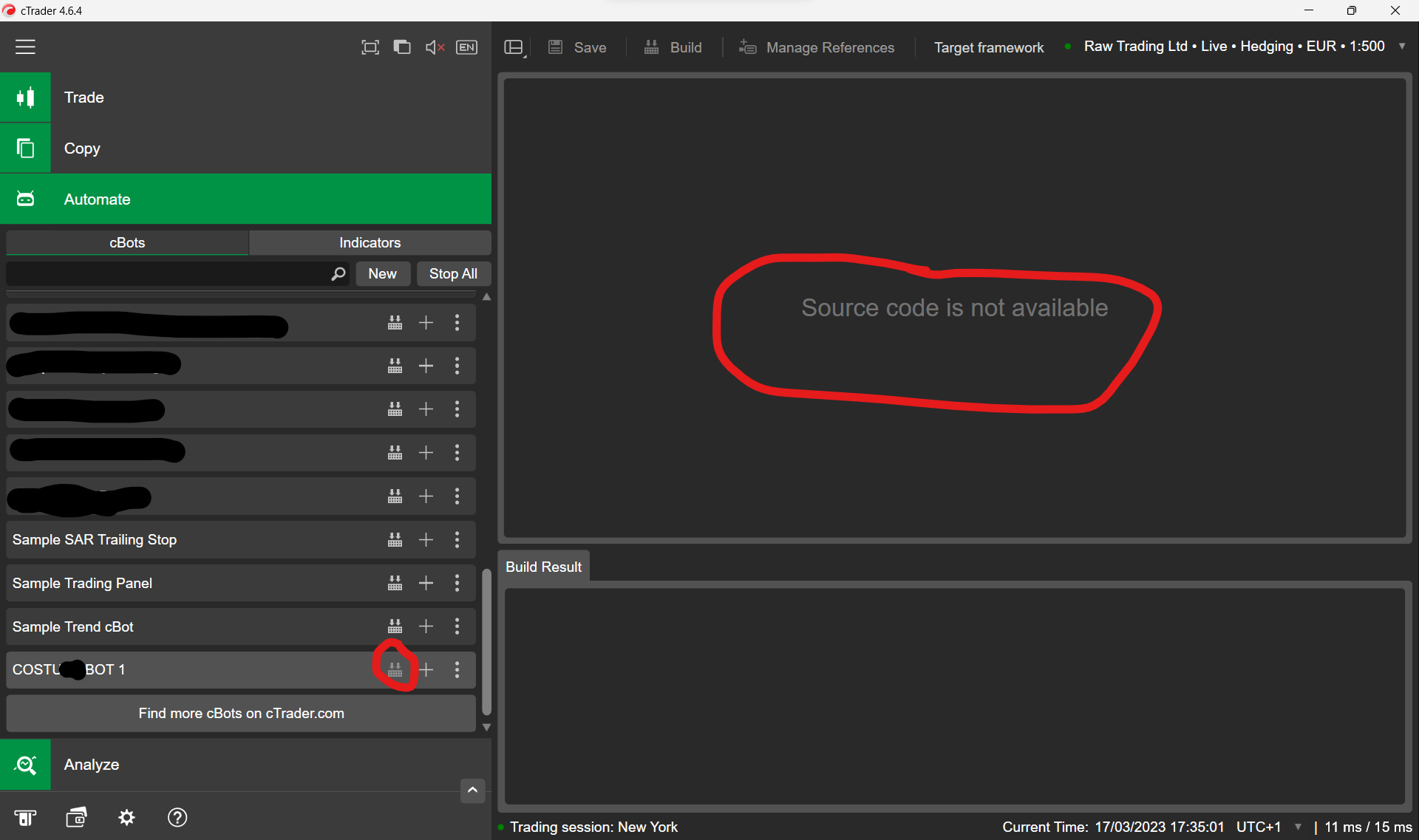
Task: Toggle fullscreen mode icon
Action: [x=370, y=47]
